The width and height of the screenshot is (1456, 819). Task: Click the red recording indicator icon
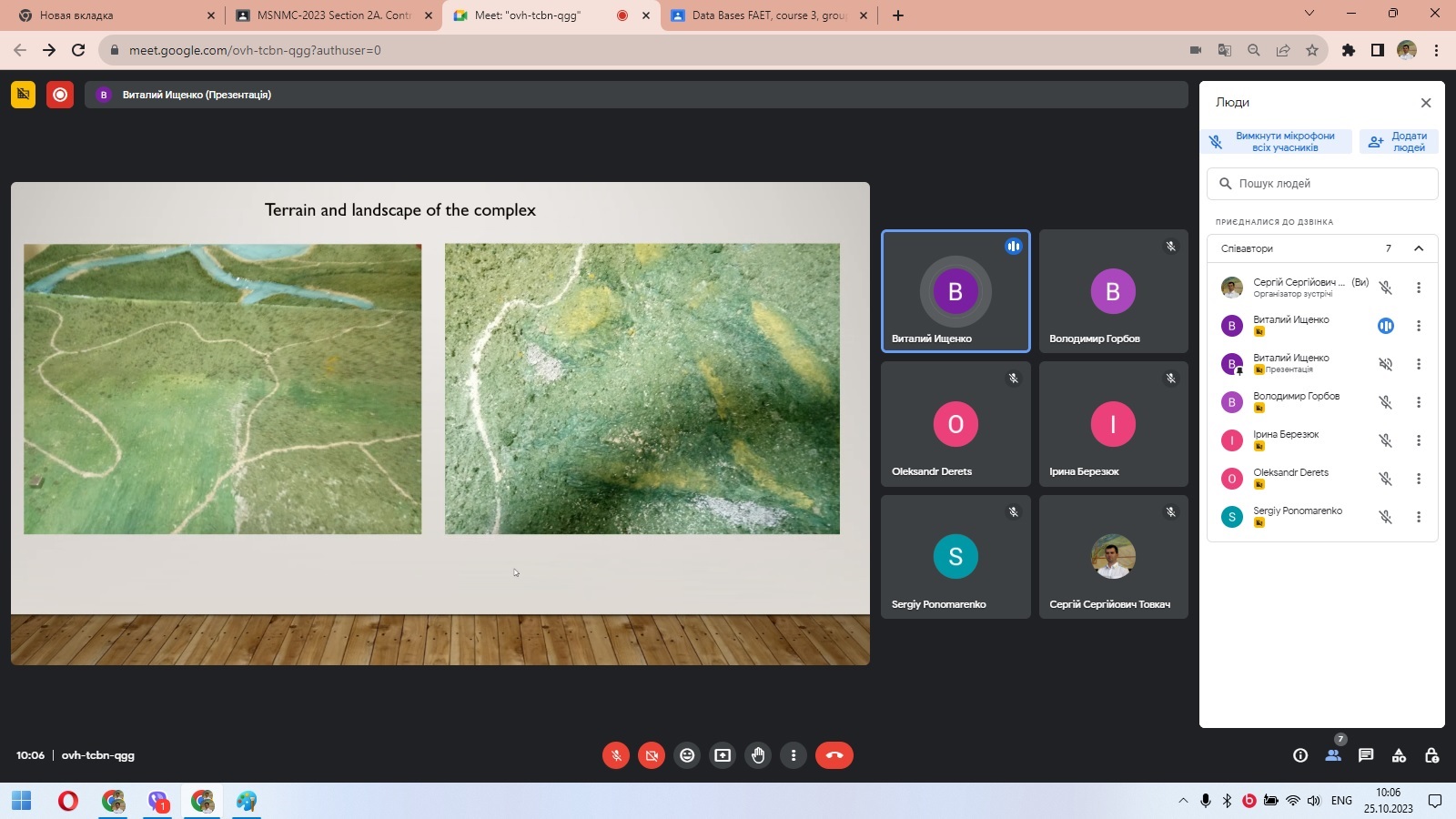click(x=60, y=95)
